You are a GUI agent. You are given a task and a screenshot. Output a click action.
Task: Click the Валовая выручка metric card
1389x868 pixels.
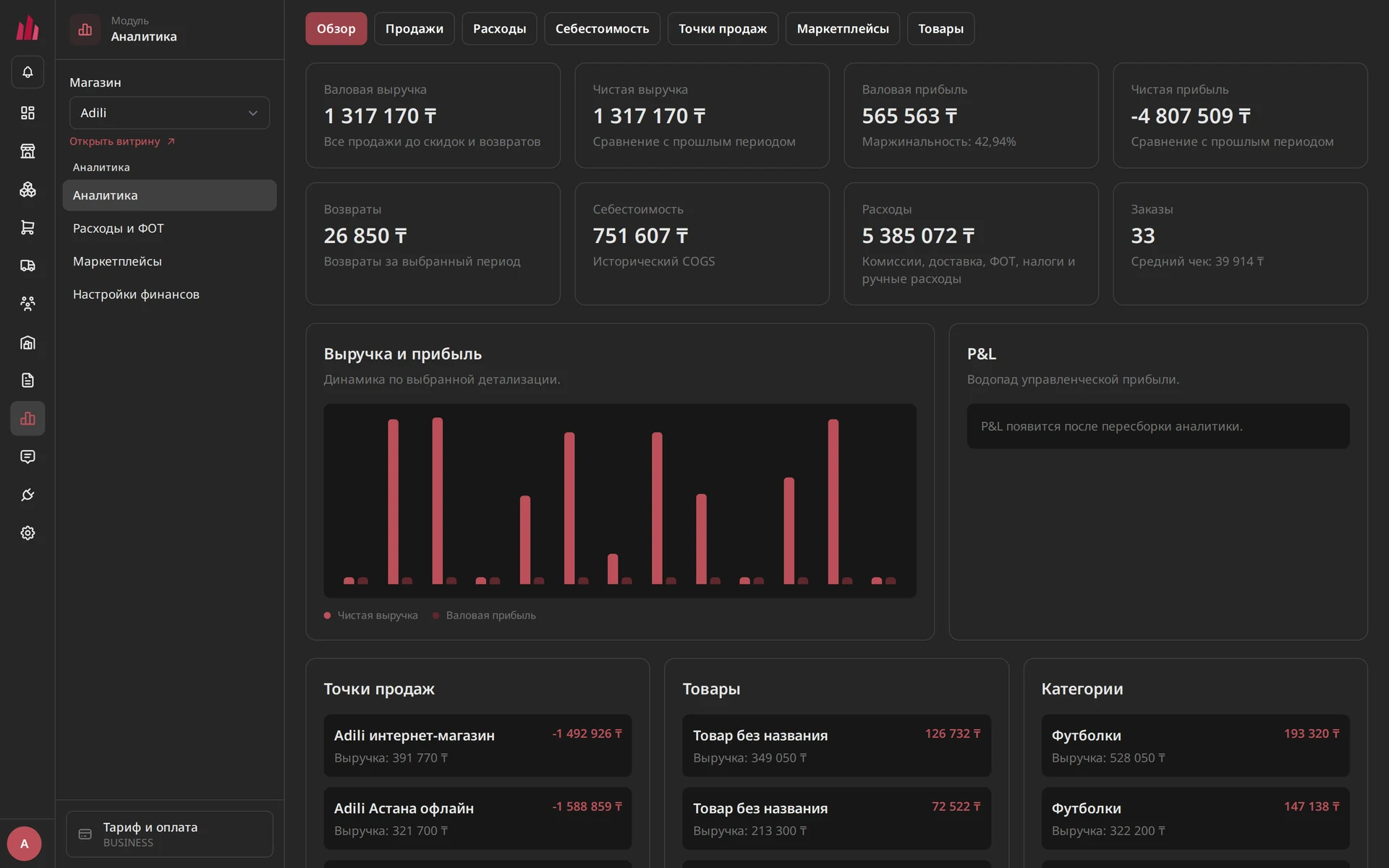[x=433, y=116]
